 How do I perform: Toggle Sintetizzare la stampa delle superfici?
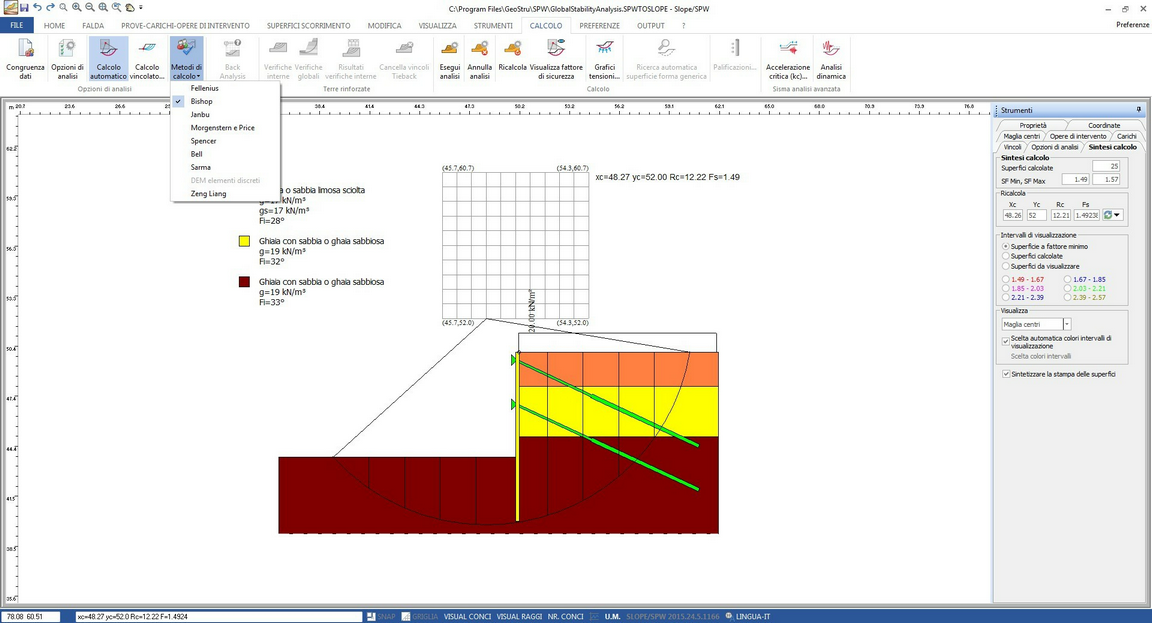coord(1006,374)
